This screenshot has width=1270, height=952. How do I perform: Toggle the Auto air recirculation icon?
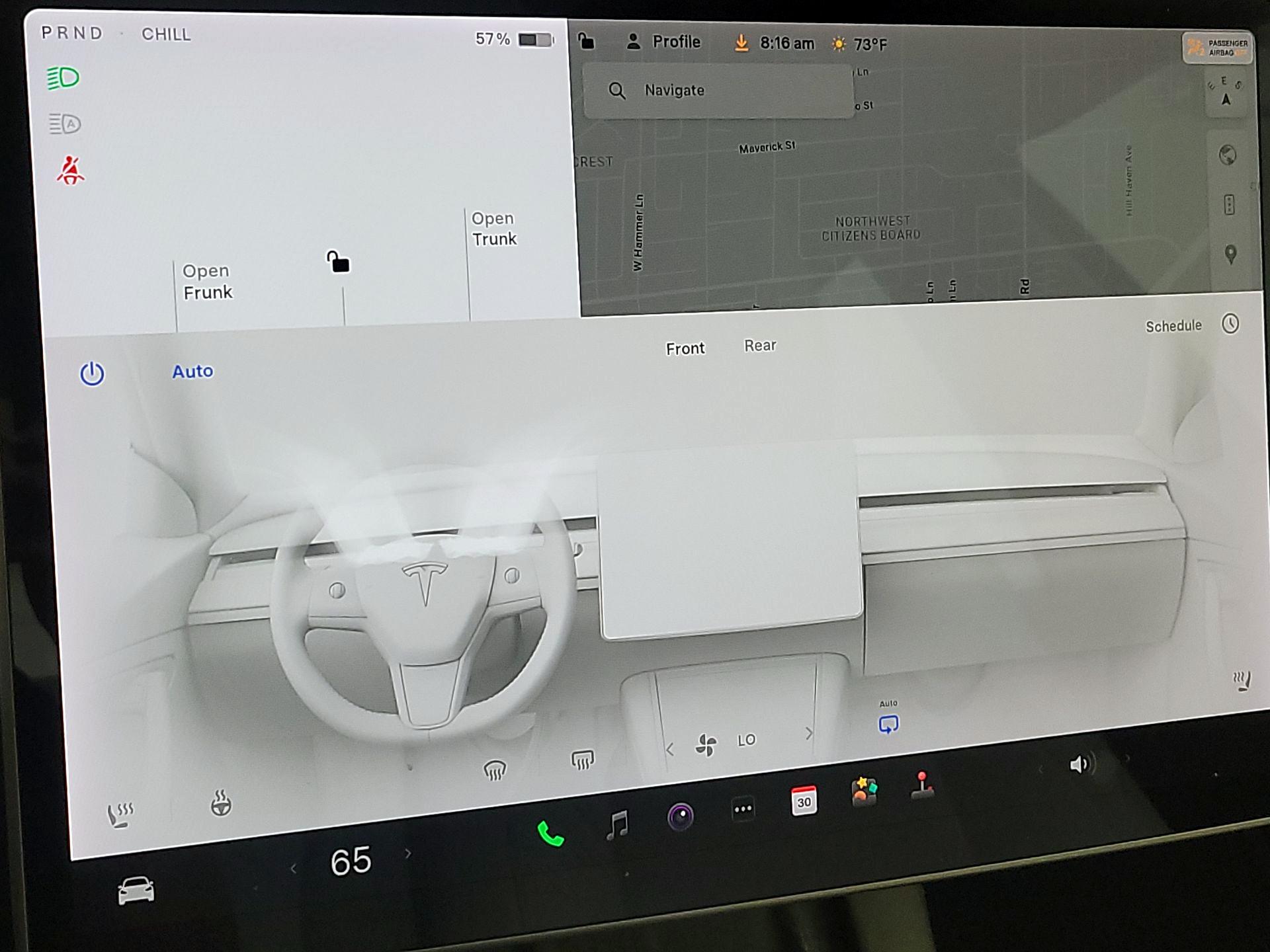click(888, 725)
